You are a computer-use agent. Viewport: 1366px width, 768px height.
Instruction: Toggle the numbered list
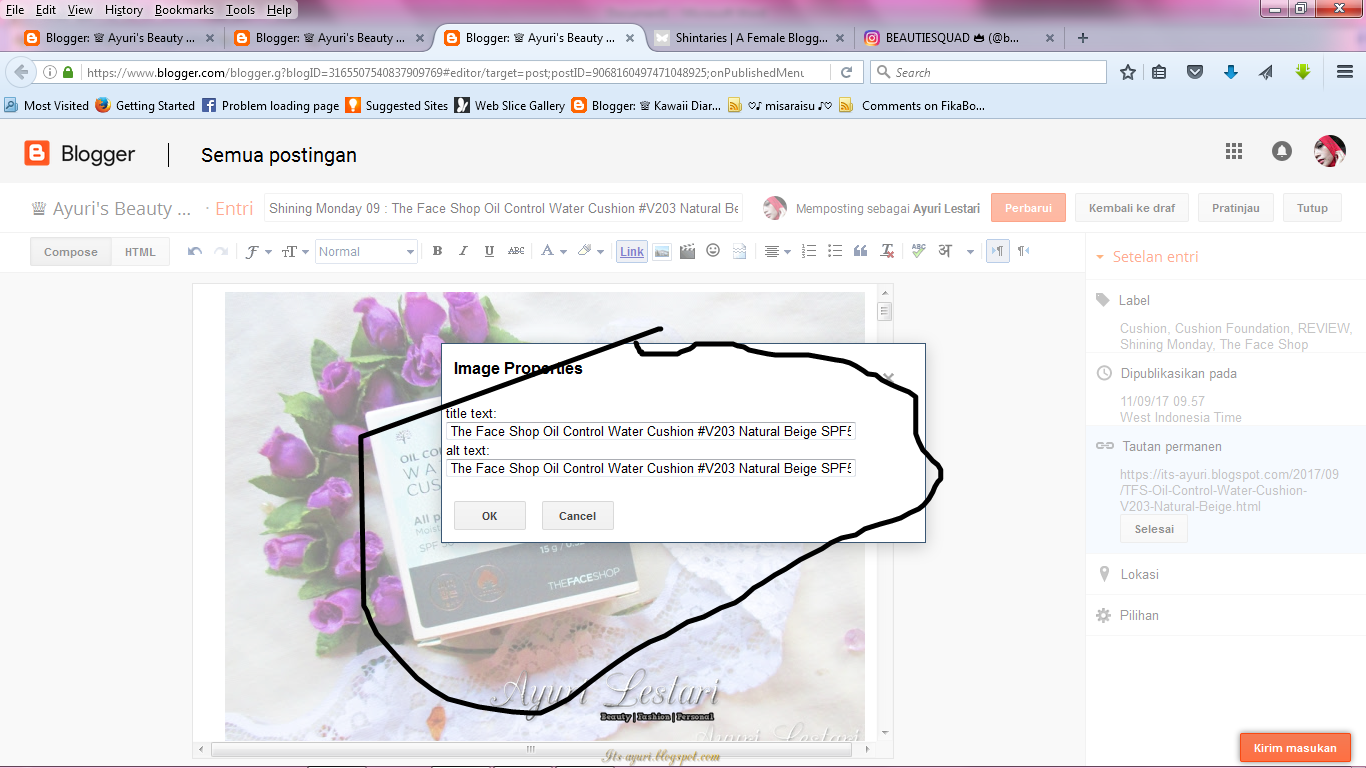click(x=810, y=252)
